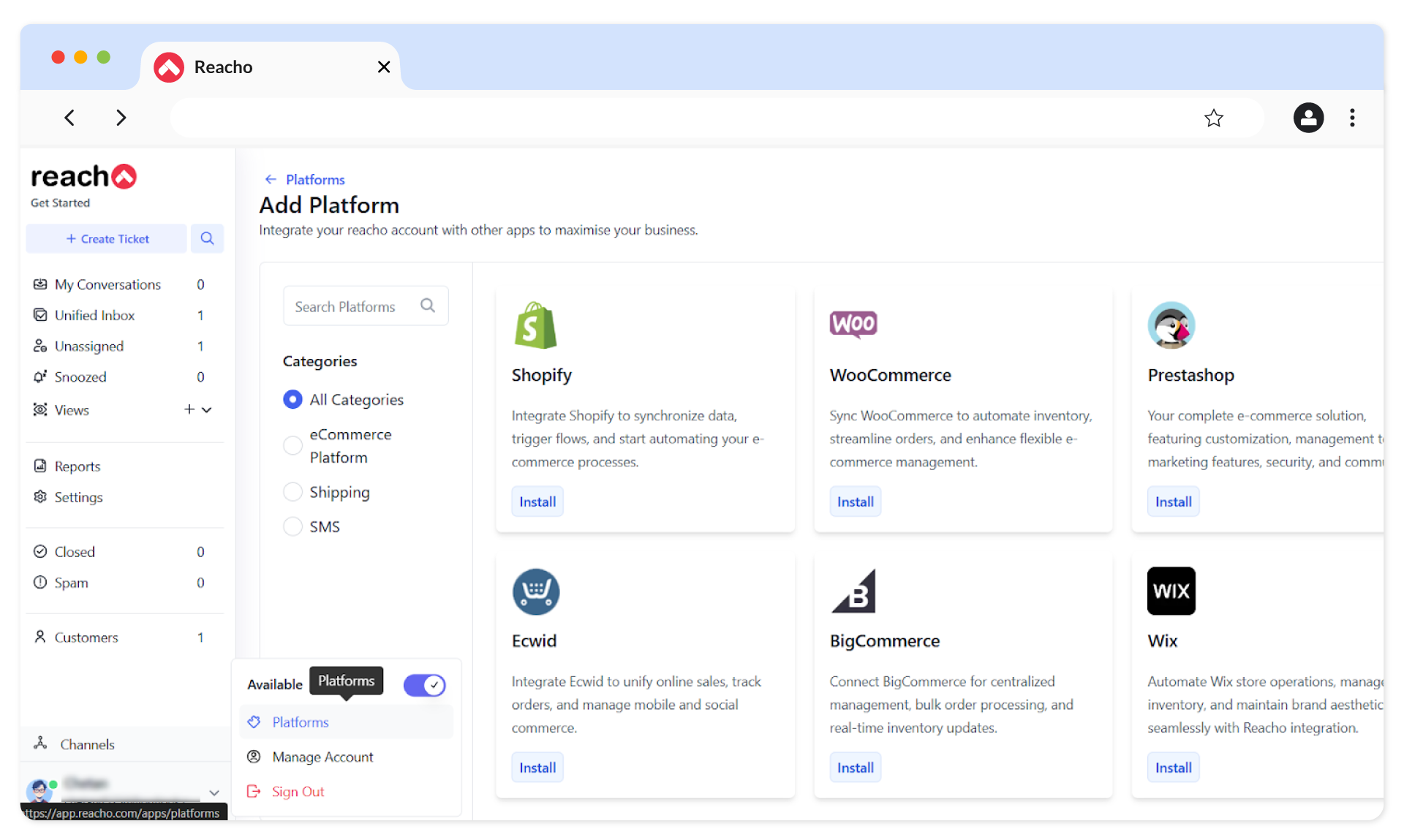Image resolution: width=1404 pixels, height=840 pixels.
Task: Select the eCommerce Platform category radio
Action: click(292, 445)
